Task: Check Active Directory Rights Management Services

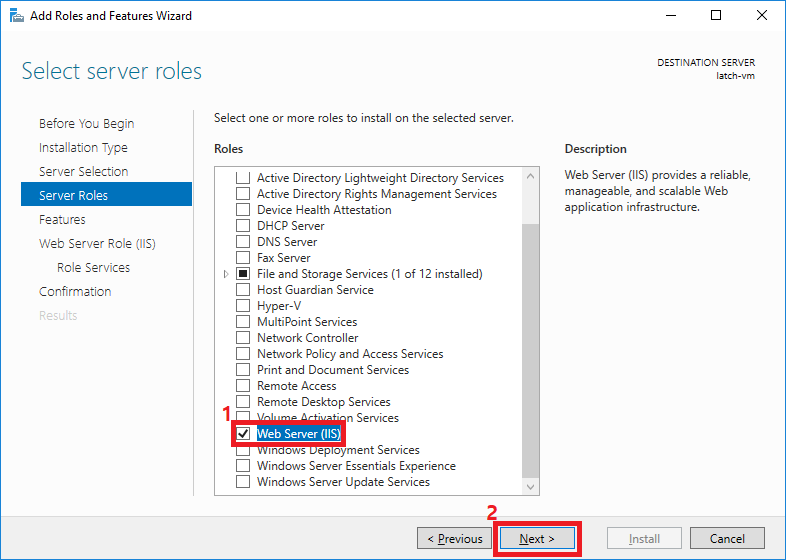Action: 243,194
